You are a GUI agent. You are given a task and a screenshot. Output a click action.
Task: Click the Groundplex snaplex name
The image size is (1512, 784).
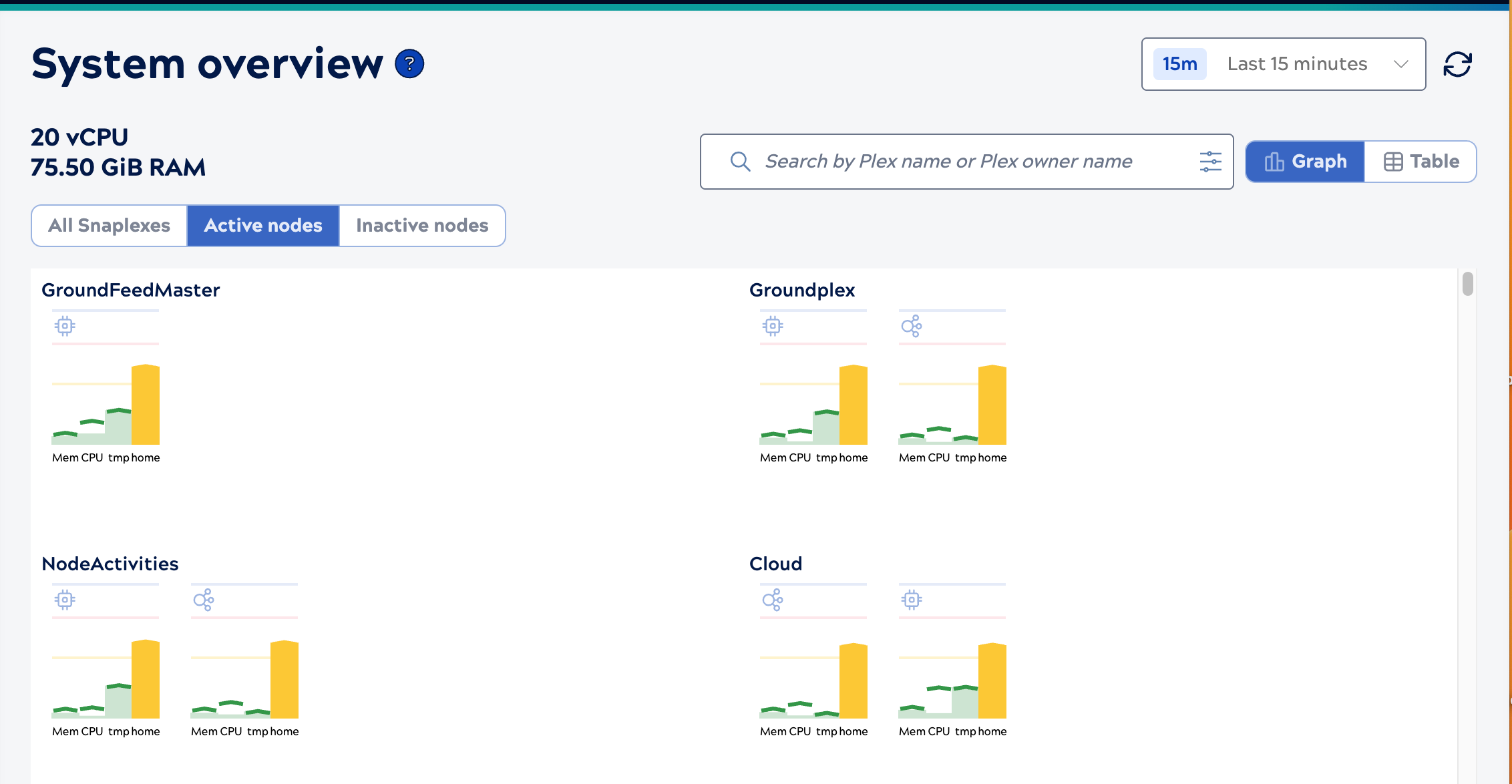coord(802,290)
